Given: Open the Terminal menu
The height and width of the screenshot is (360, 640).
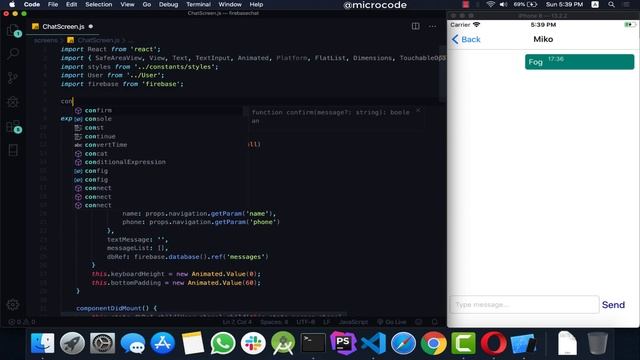Looking at the screenshot, I should [x=198, y=4].
